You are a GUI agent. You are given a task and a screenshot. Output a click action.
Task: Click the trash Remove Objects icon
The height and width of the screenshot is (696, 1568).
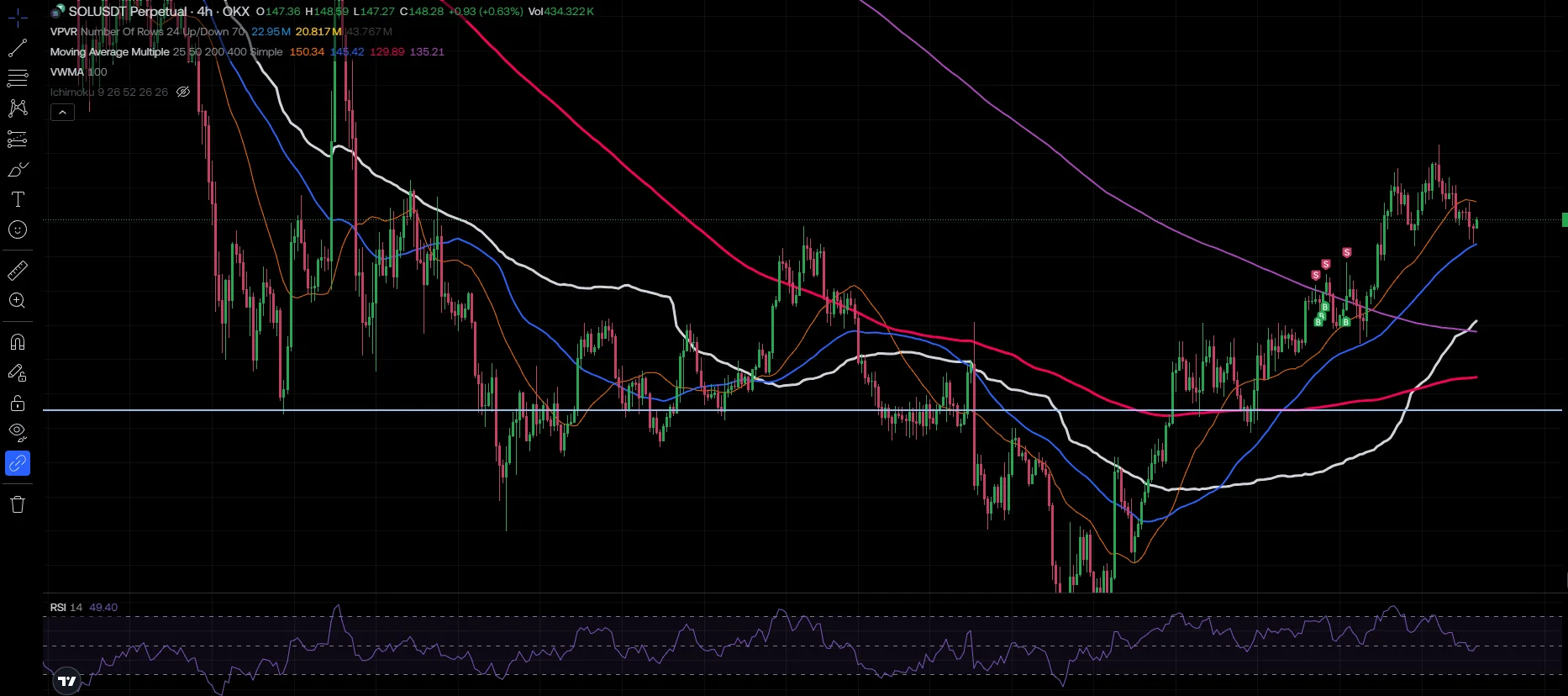tap(18, 504)
